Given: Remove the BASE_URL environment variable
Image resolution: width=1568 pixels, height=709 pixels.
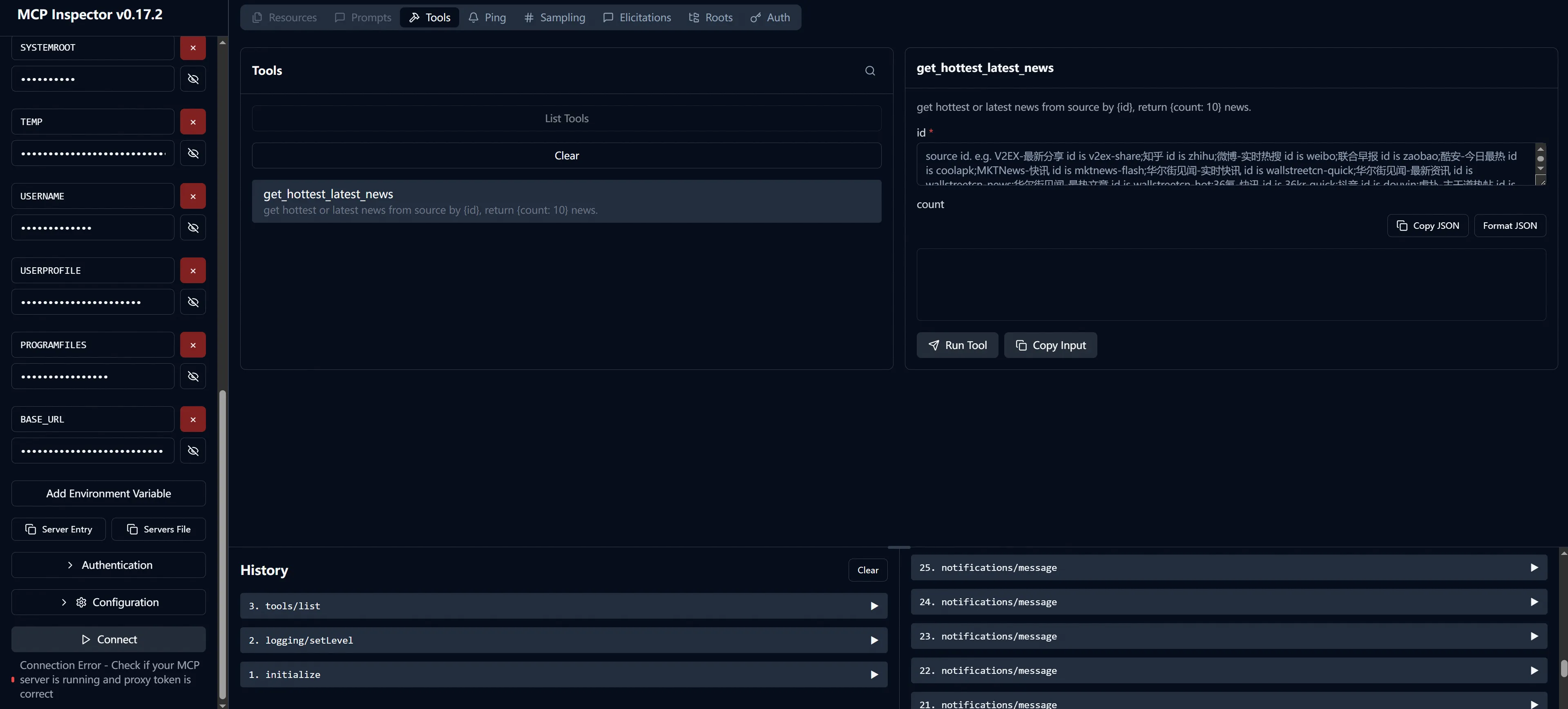Looking at the screenshot, I should (x=192, y=419).
